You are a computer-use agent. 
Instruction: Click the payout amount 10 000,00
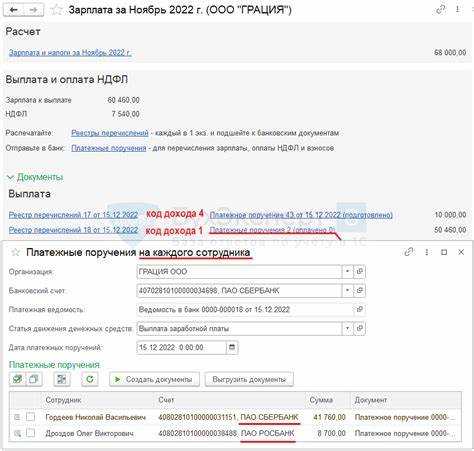coord(450,215)
